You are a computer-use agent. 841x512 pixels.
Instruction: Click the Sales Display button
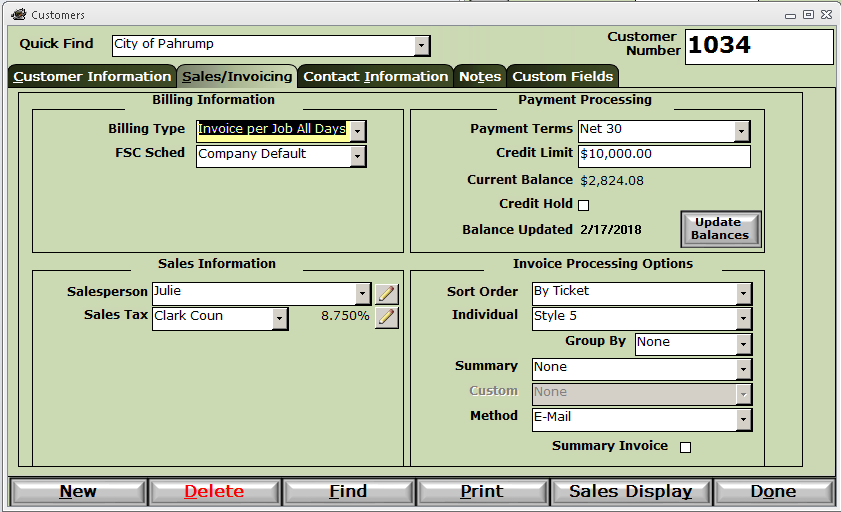631,492
